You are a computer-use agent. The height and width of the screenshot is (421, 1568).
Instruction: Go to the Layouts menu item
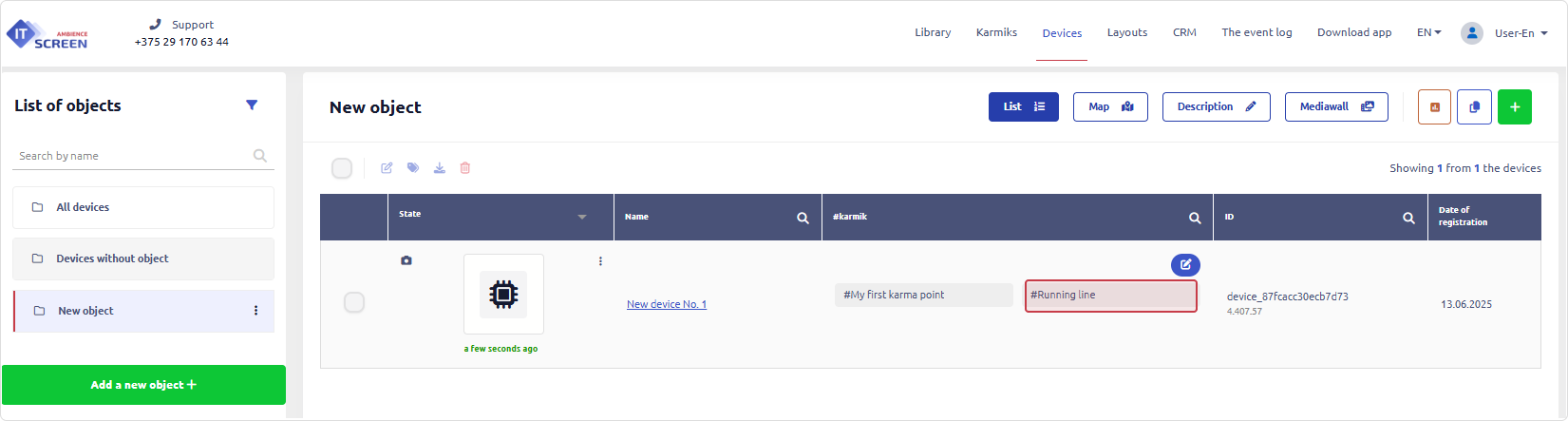pos(1126,32)
